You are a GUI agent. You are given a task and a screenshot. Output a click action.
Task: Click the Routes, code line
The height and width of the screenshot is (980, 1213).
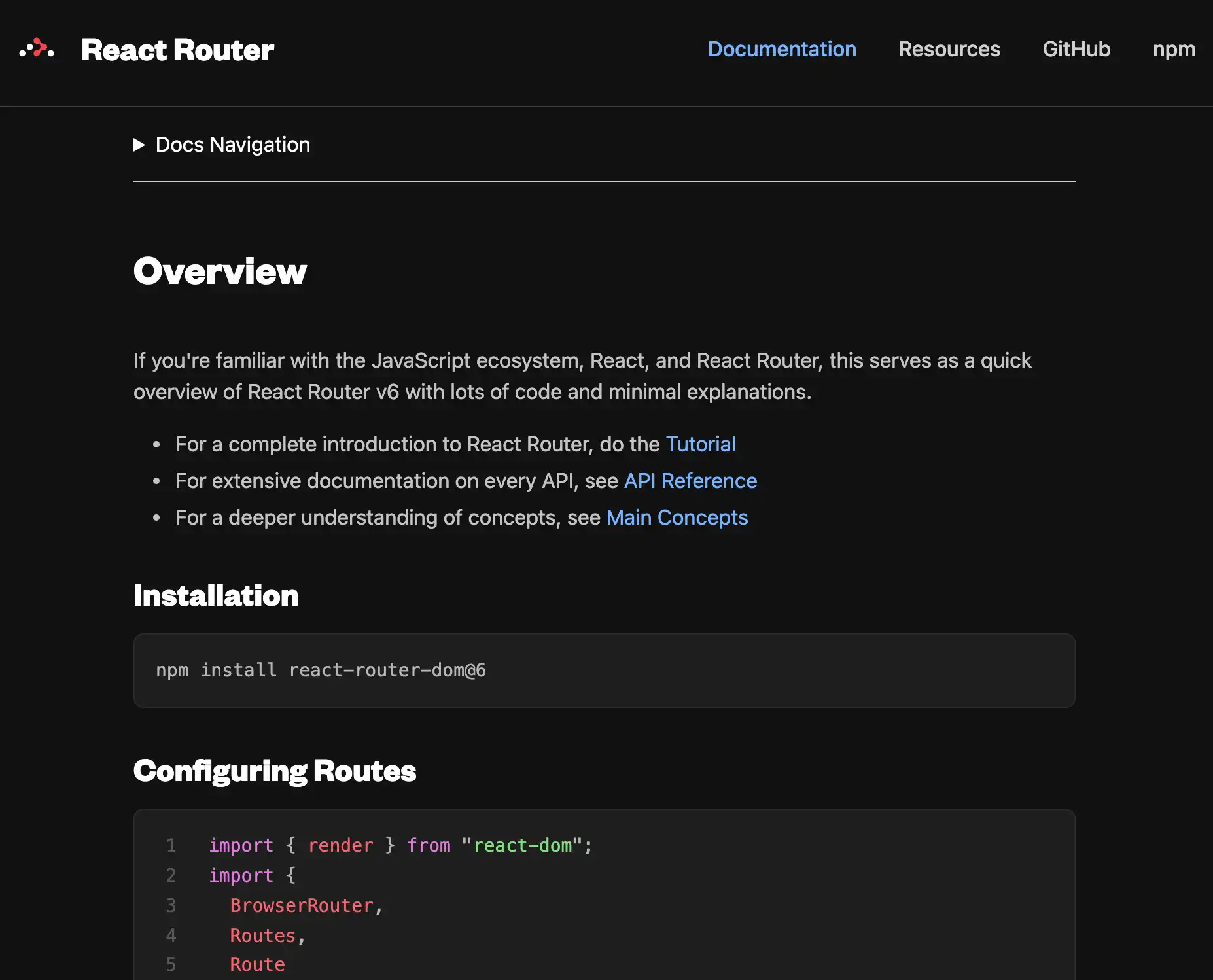tap(268, 936)
